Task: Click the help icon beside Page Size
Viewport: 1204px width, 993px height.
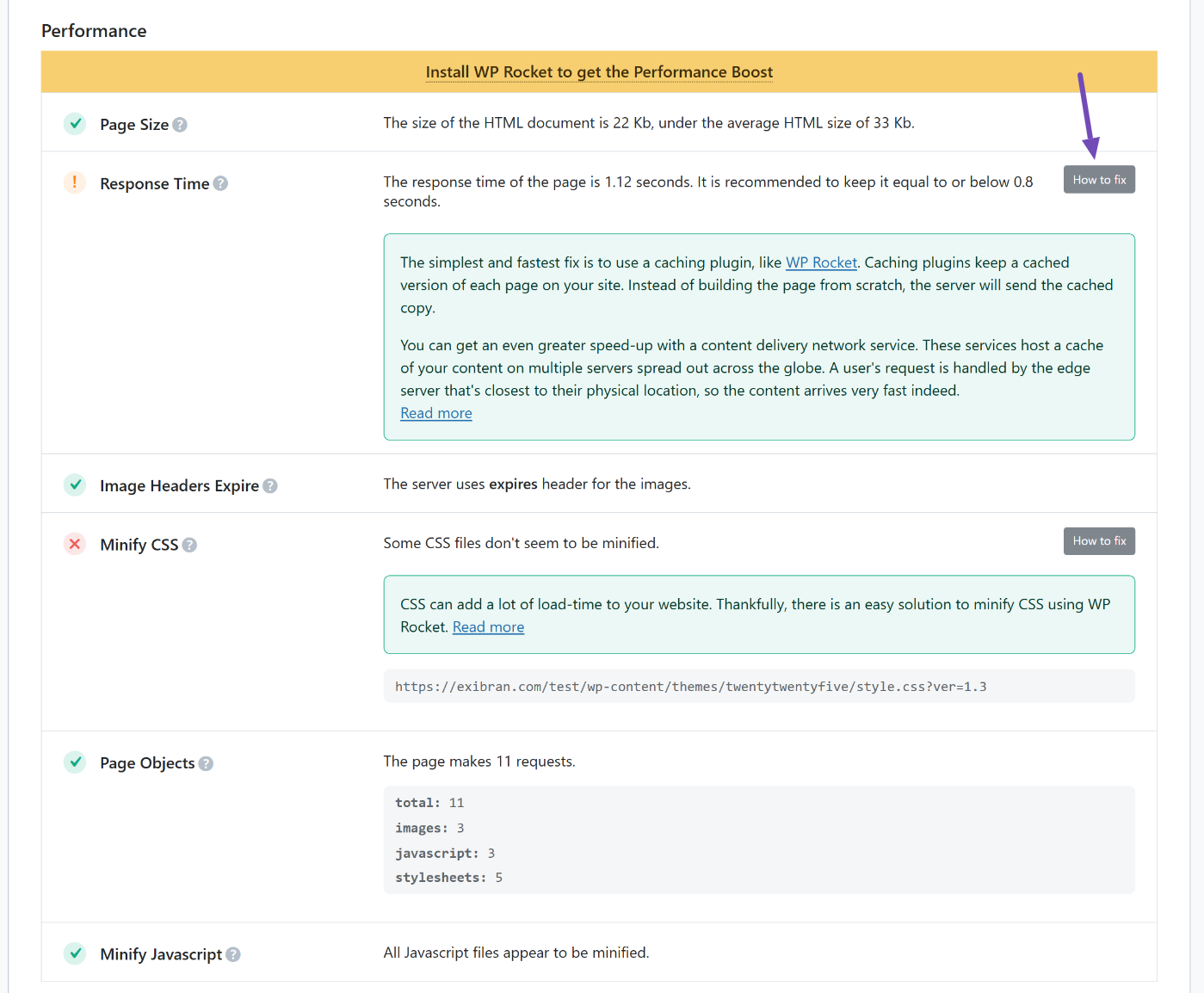Action: click(180, 125)
